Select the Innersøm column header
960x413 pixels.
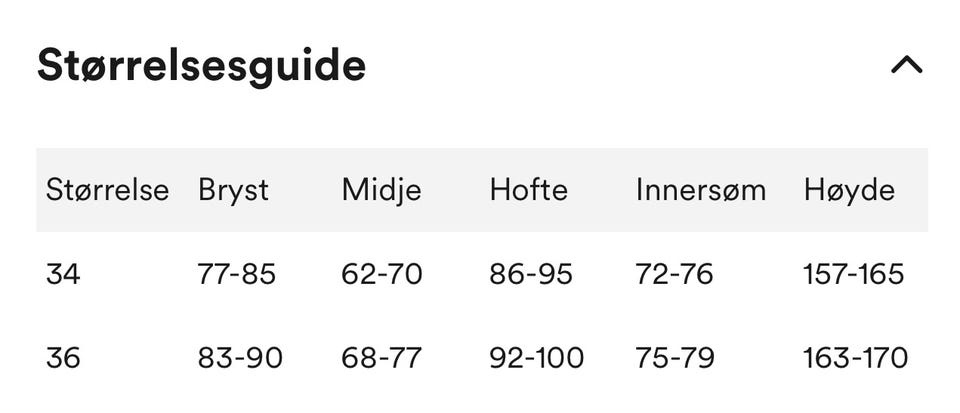coord(701,190)
